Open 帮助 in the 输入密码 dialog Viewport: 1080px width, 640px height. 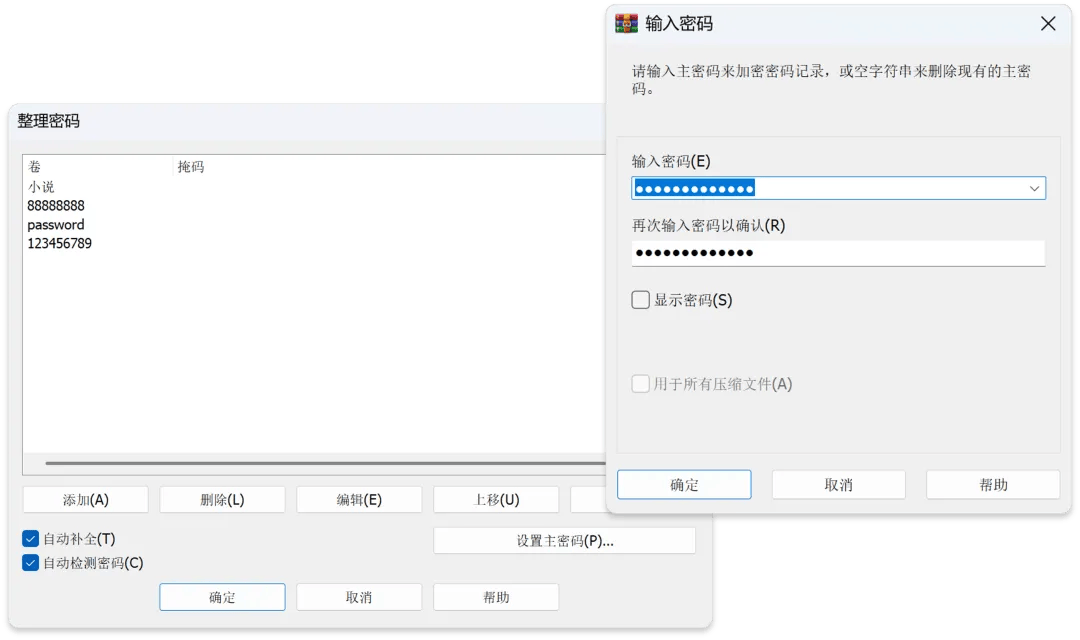992,485
